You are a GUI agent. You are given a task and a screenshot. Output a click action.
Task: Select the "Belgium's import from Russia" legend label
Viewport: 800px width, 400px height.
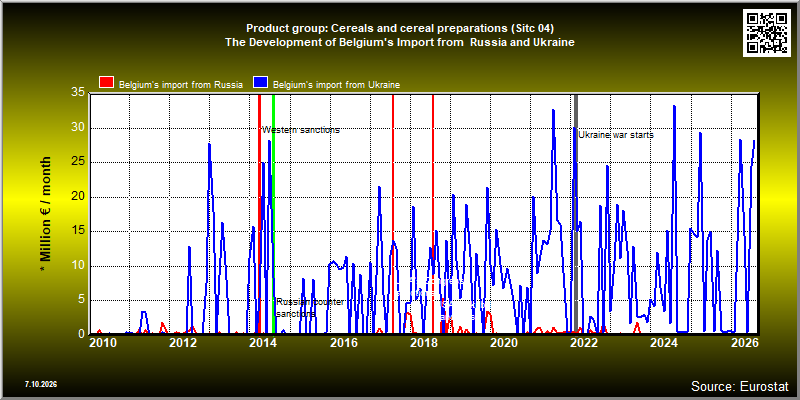coord(181,85)
